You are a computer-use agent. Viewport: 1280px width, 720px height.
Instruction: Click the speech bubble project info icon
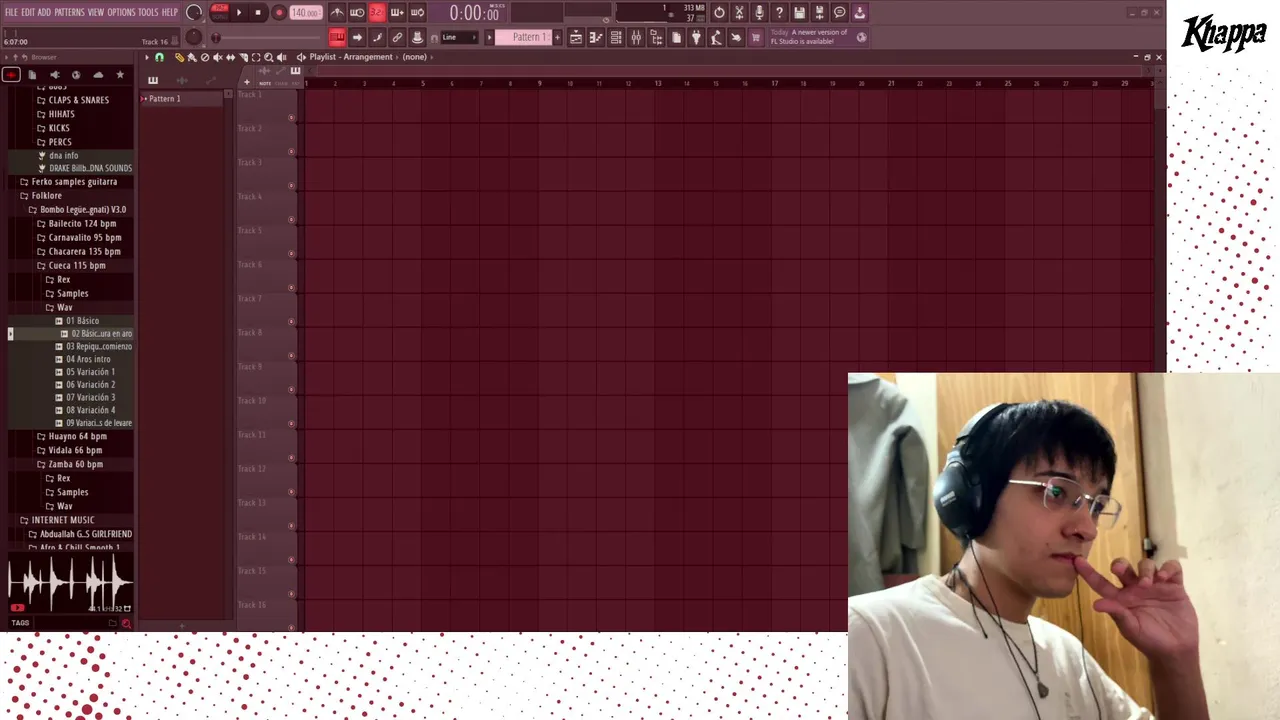(x=839, y=13)
